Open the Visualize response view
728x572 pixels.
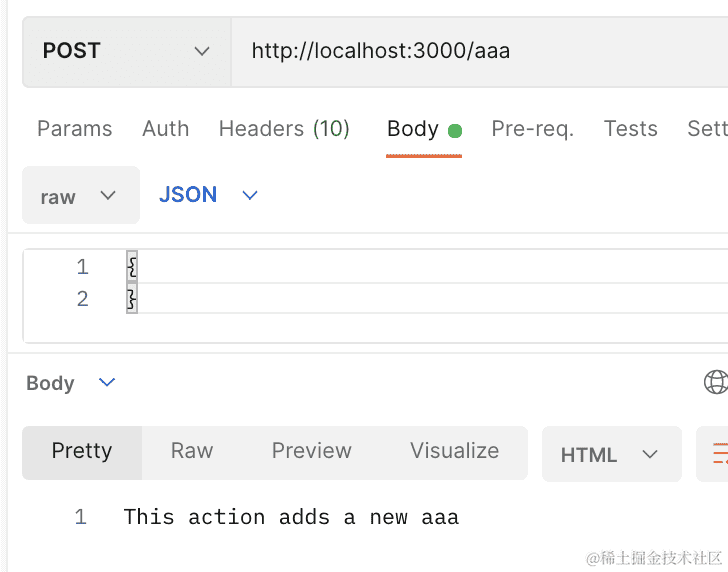click(x=454, y=451)
